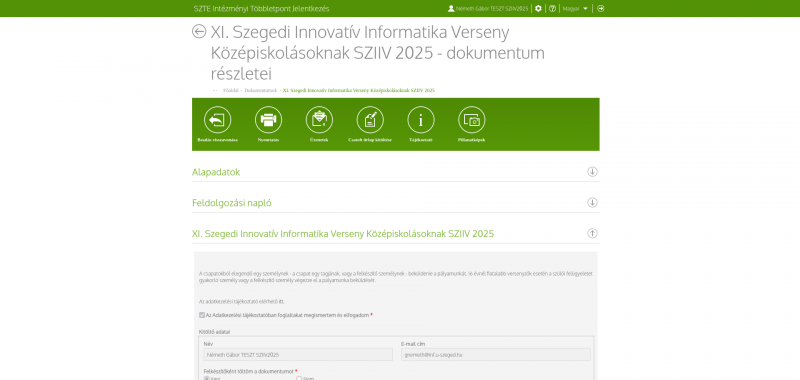The image size is (800, 380).
Task: Click the SZTE Intézményi Többletpont Jelentkezés title
Action: [x=261, y=9]
